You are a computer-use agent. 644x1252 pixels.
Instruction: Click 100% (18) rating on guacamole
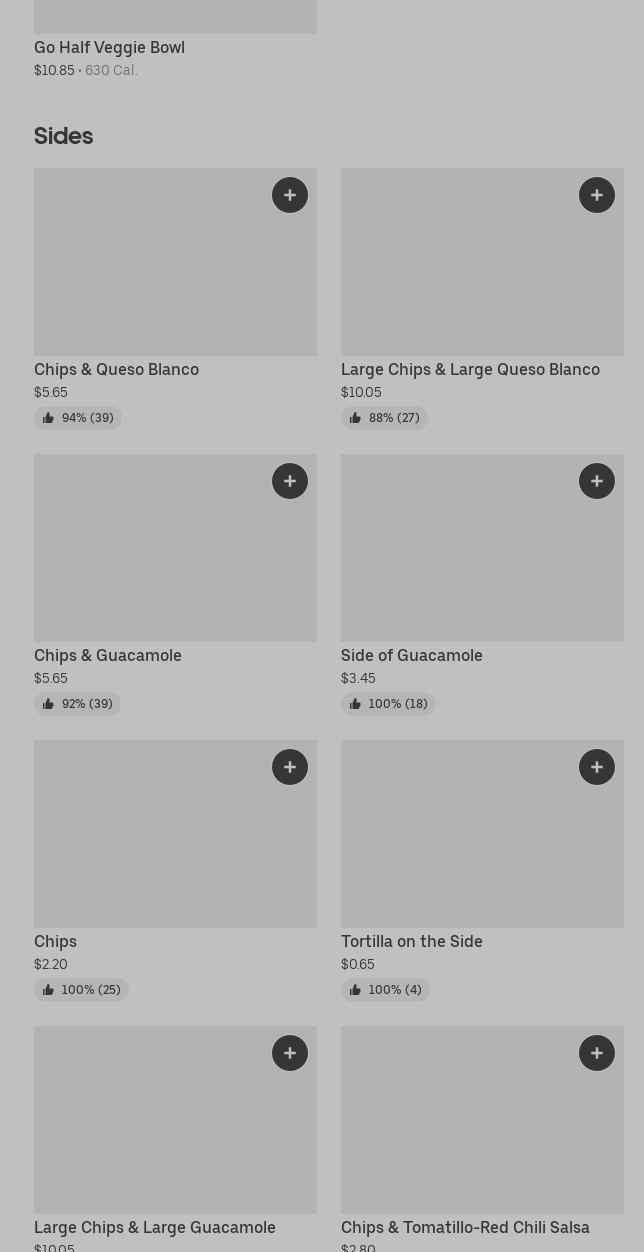click(388, 704)
